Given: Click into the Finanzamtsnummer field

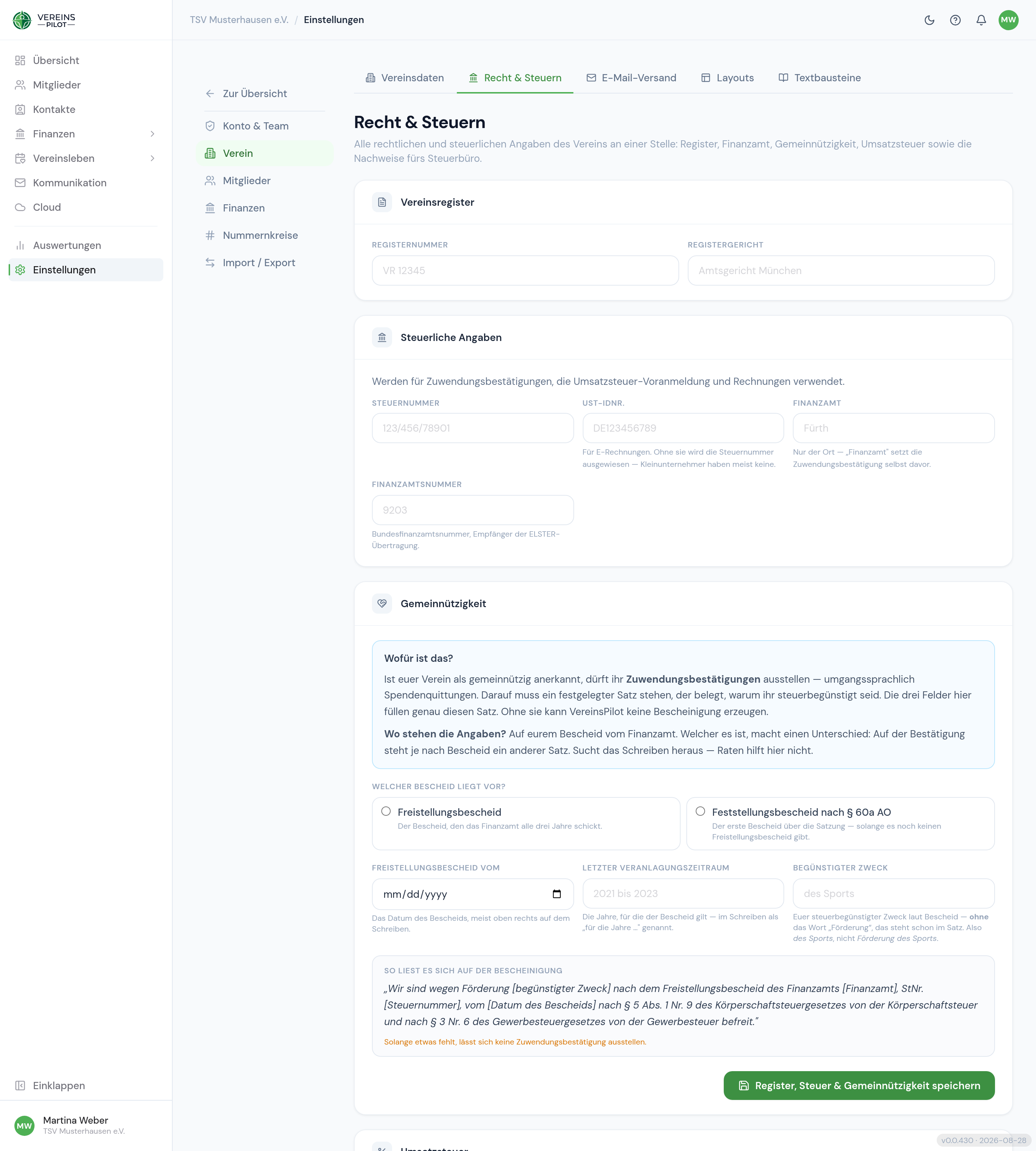Looking at the screenshot, I should point(472,510).
